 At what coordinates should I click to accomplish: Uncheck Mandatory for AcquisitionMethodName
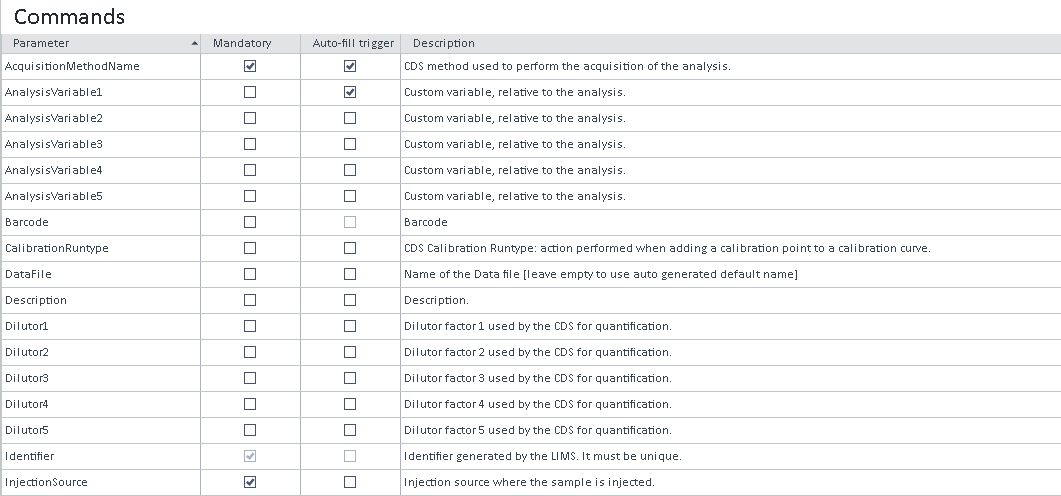coord(250,66)
